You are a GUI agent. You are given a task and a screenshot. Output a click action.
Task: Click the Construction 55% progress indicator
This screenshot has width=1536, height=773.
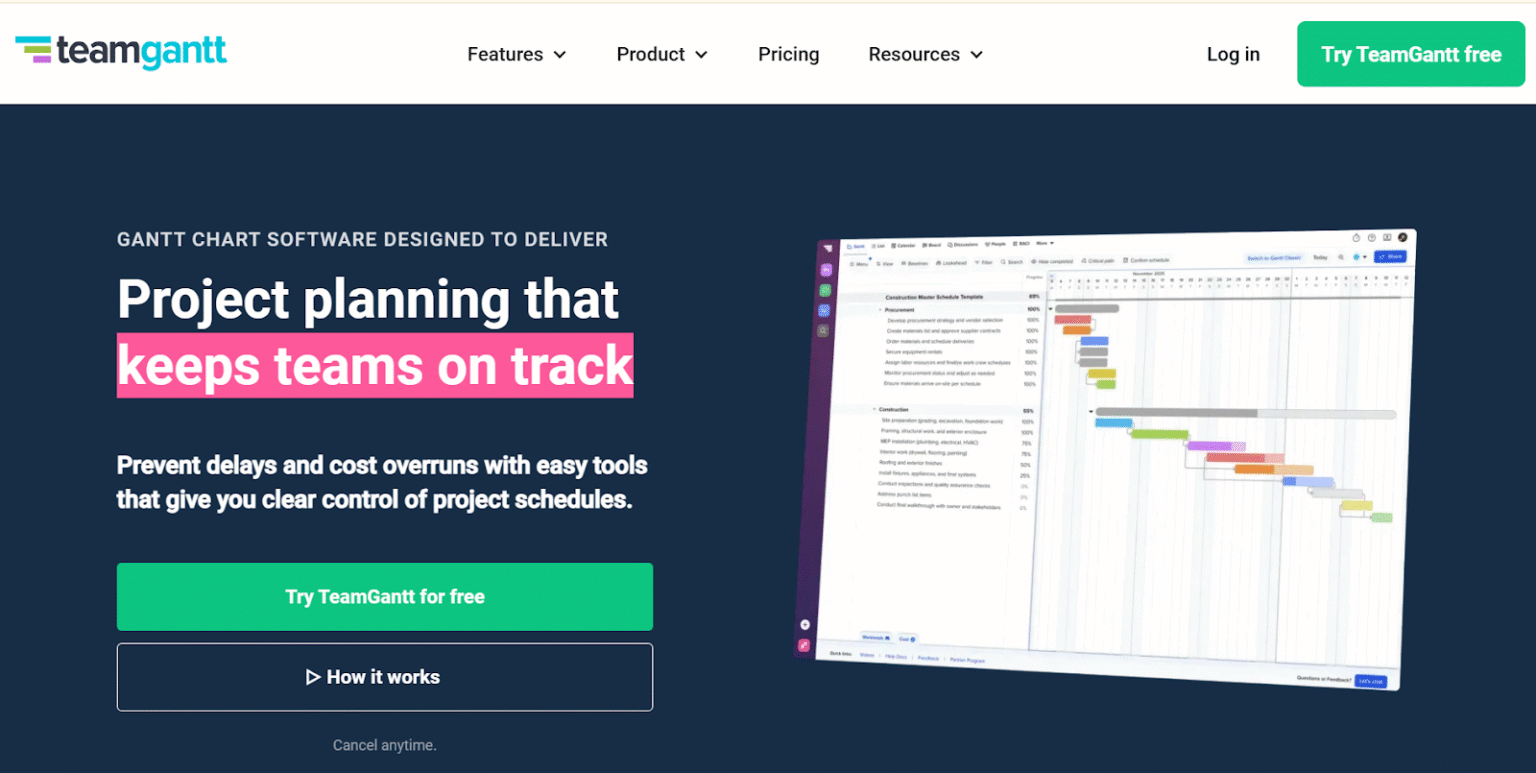(x=1029, y=411)
